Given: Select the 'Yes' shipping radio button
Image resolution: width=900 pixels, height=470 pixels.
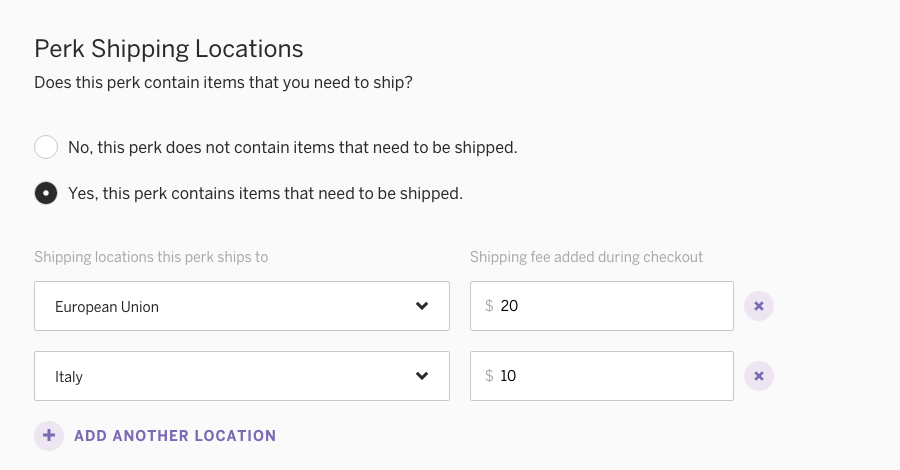Looking at the screenshot, I should 46,193.
